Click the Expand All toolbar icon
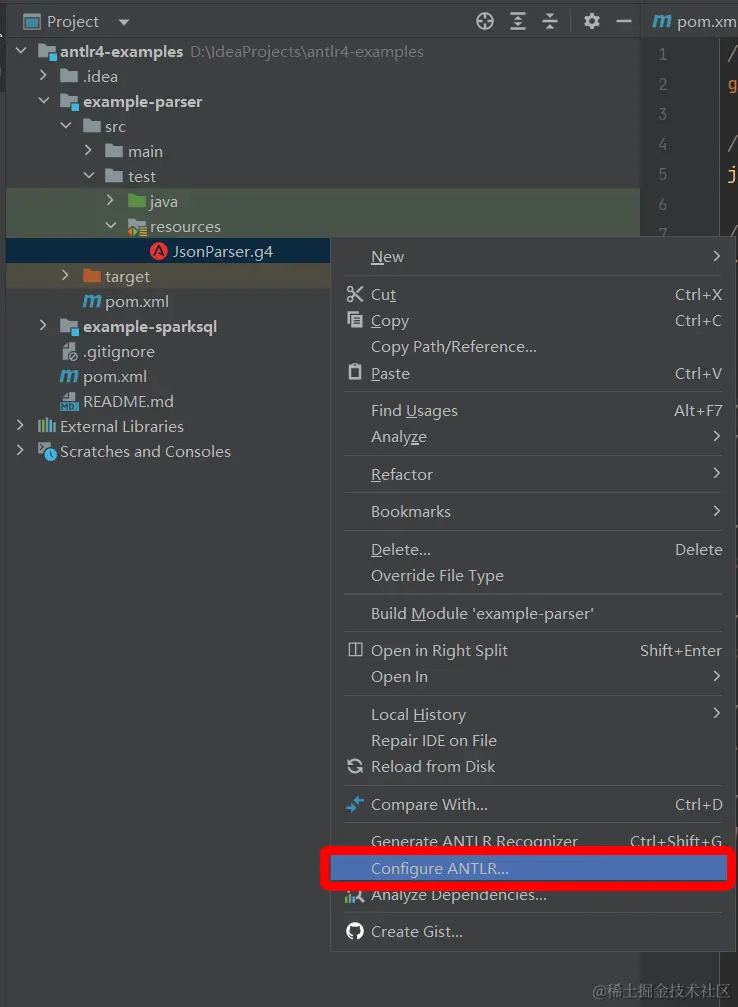738x1007 pixels. (x=518, y=21)
